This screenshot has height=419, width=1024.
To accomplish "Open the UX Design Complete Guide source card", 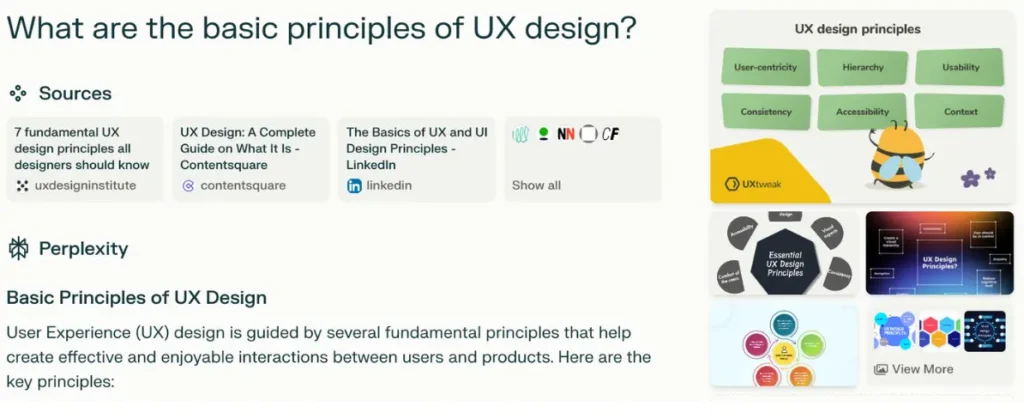I will point(251,159).
